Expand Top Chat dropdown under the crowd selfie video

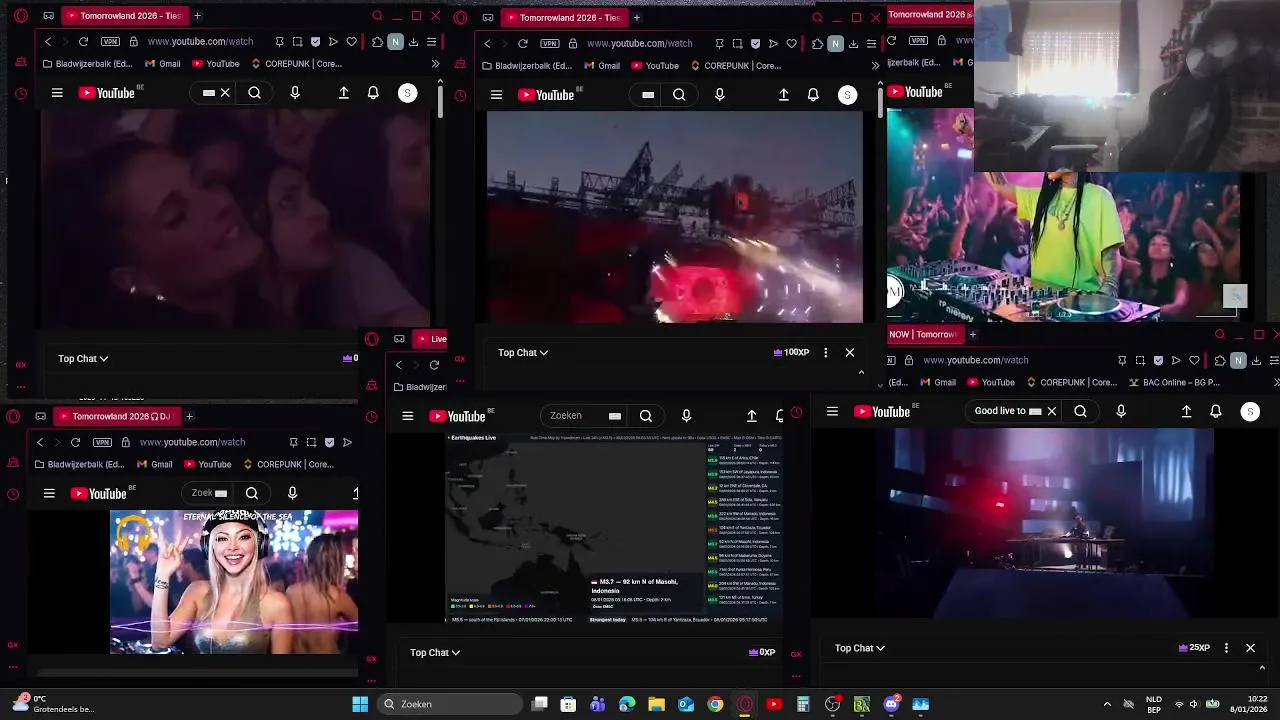tap(83, 358)
